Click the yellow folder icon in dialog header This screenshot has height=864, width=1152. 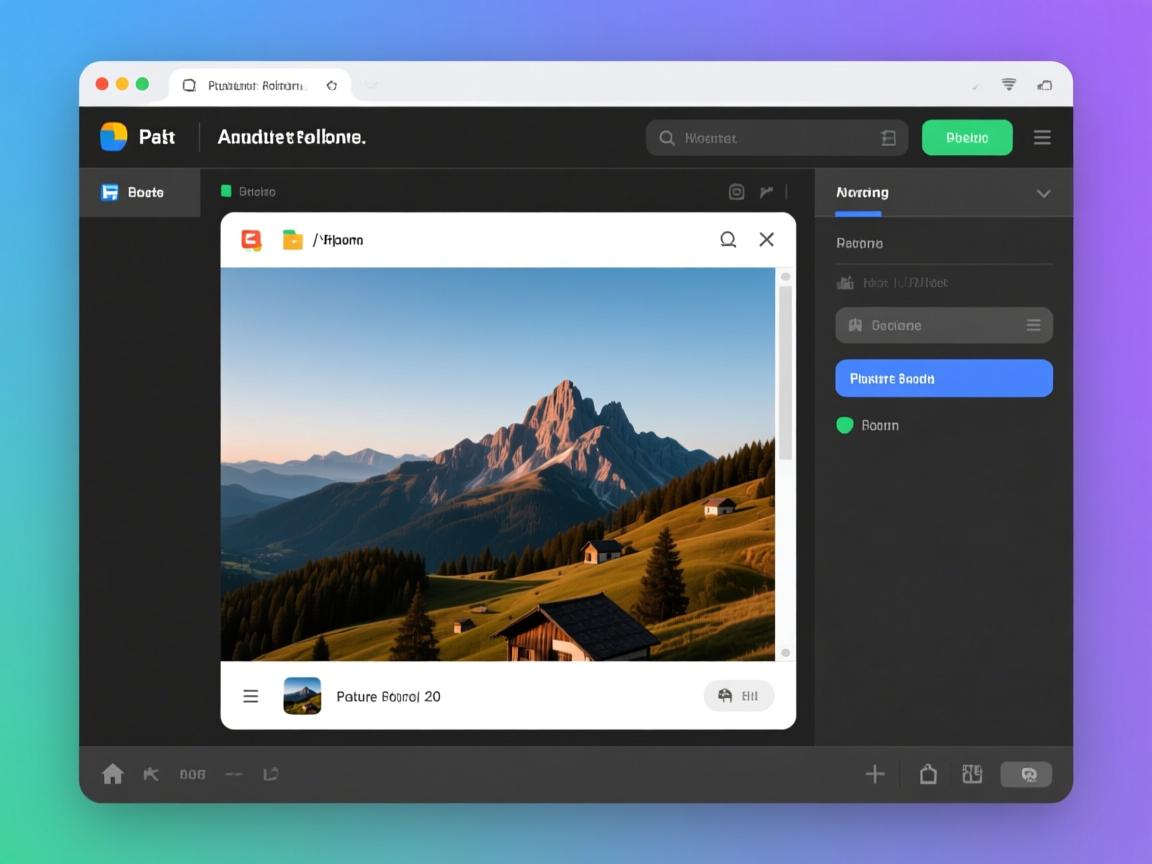tap(293, 240)
